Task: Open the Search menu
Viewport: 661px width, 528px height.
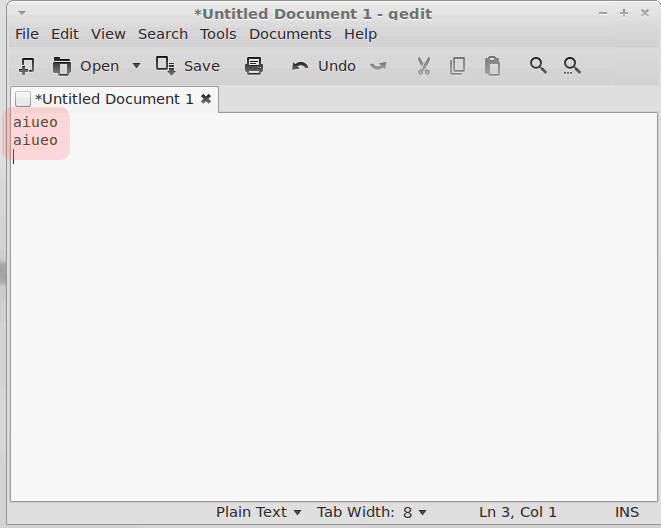Action: click(163, 34)
